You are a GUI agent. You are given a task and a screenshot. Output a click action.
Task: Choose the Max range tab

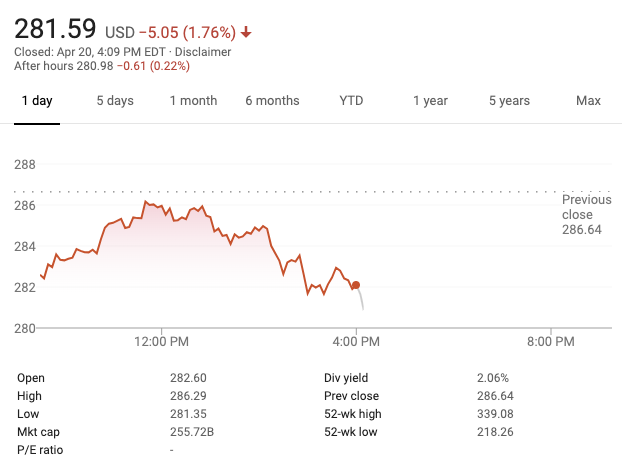coord(588,101)
